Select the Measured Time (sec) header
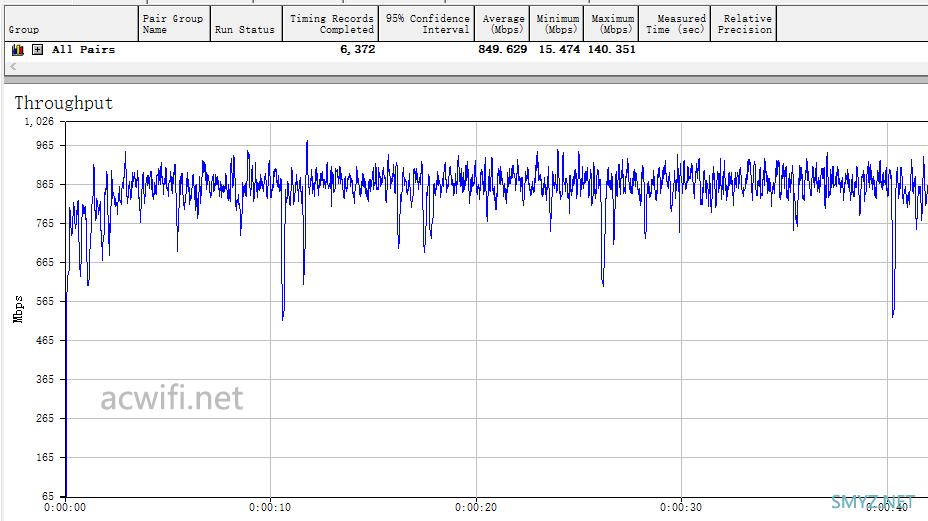The height and width of the screenshot is (521, 928). pyautogui.click(x=675, y=24)
